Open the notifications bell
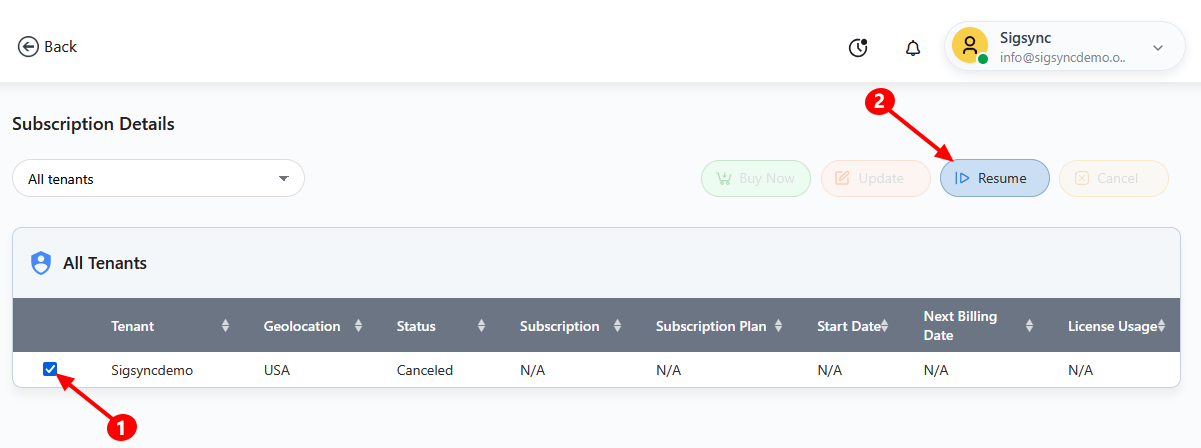Image resolution: width=1201 pixels, height=448 pixels. coord(913,48)
